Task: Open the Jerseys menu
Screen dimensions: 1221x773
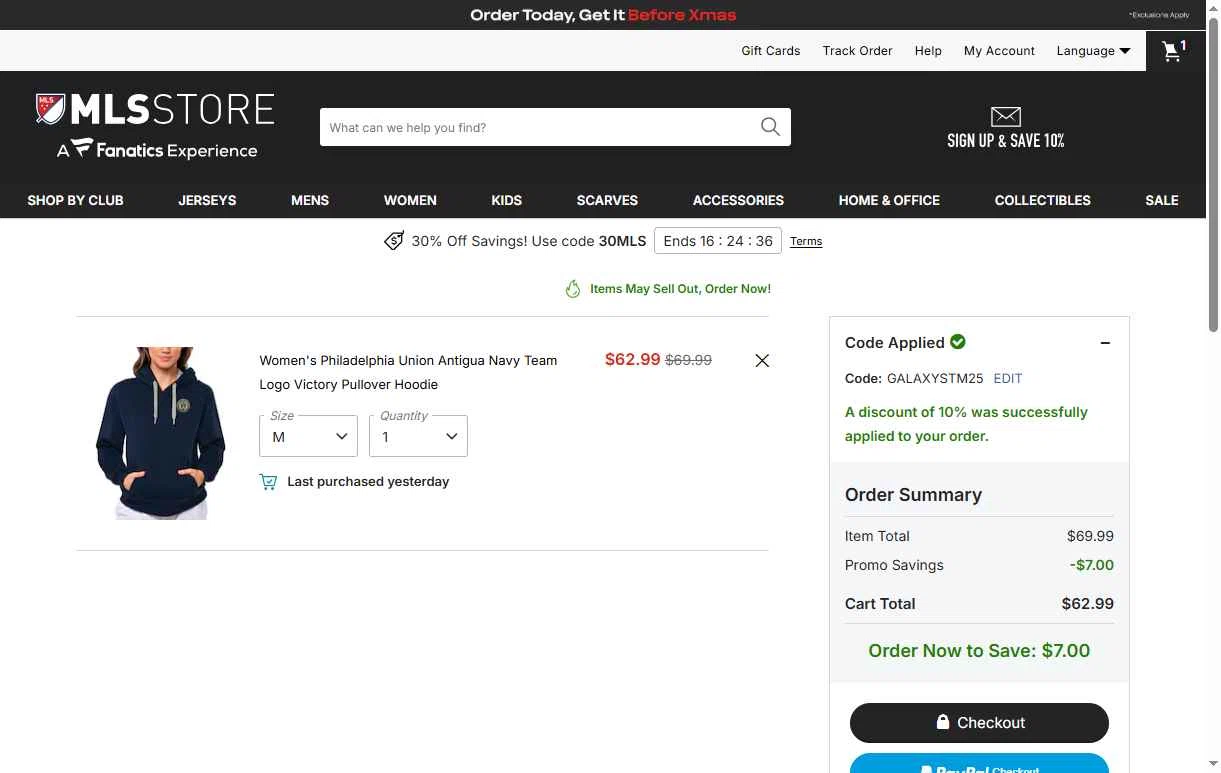Action: (x=207, y=200)
